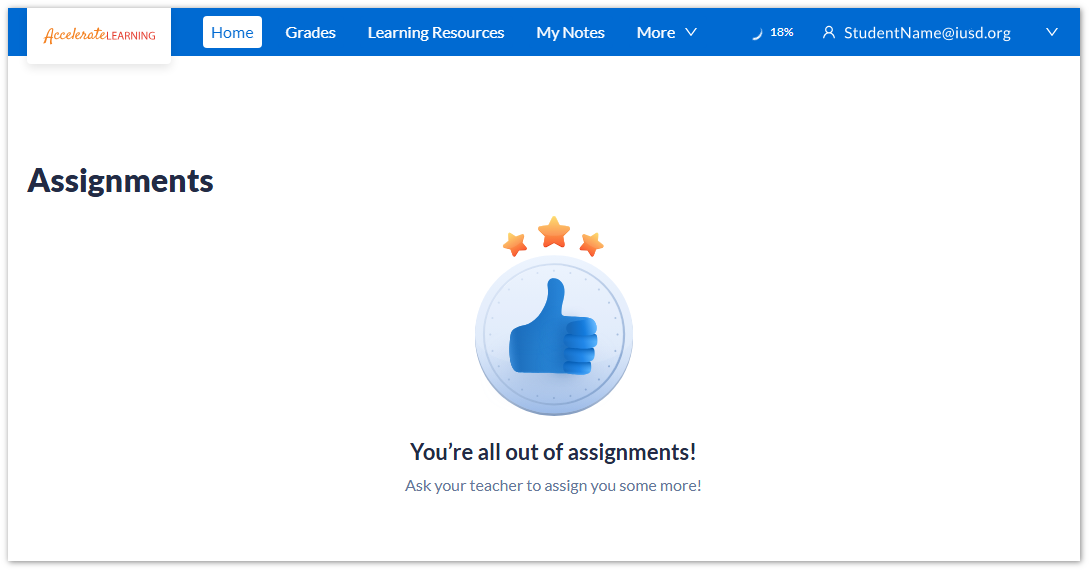Open Learning Resources in the navigation bar
Image resolution: width=1089 pixels, height=570 pixels.
tap(435, 33)
